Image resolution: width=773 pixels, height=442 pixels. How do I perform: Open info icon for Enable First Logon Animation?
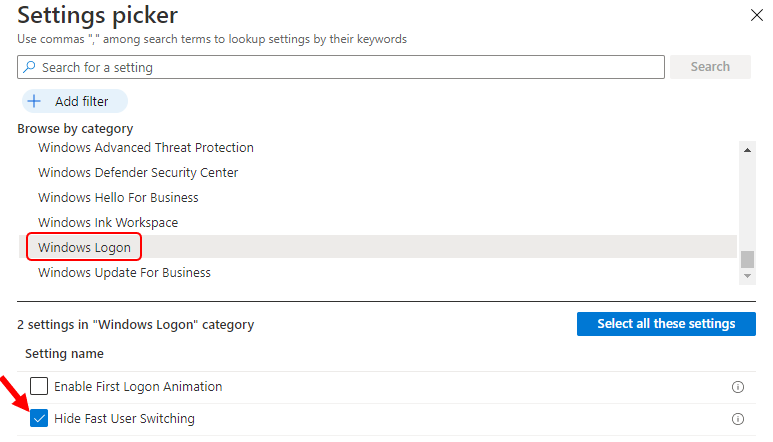738,387
